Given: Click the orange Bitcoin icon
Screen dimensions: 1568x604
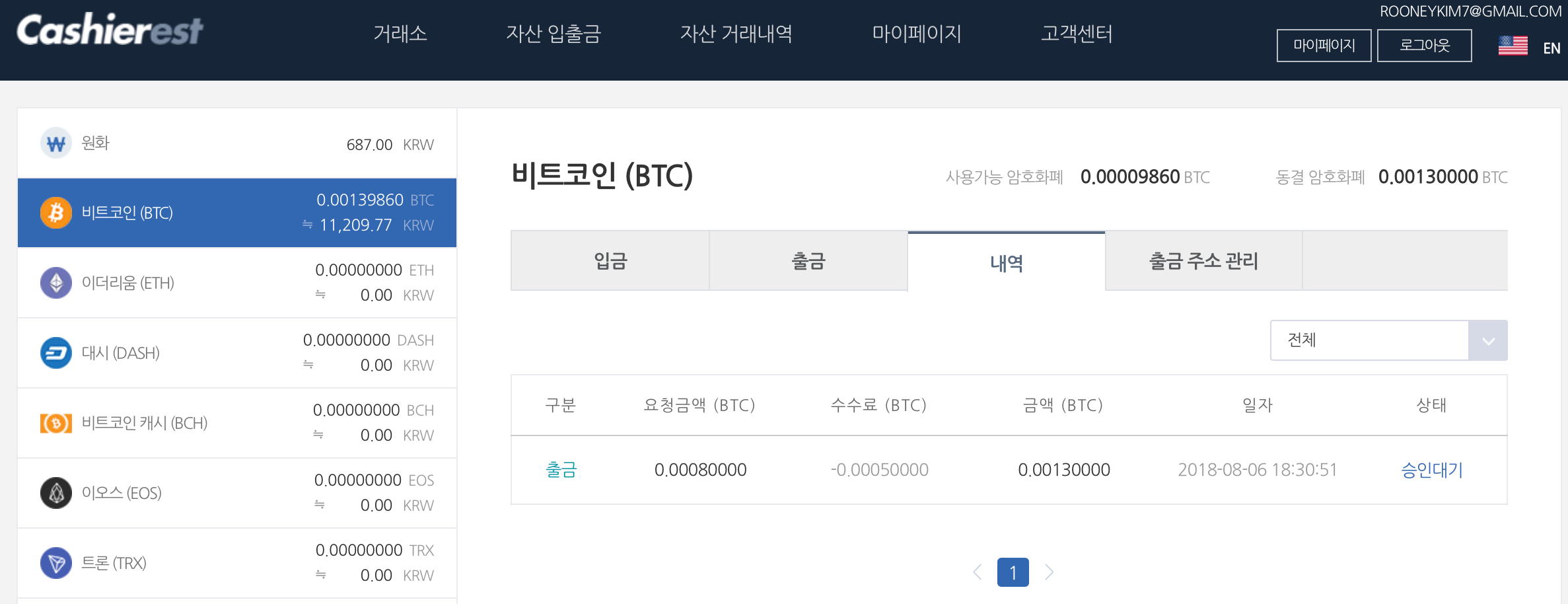Looking at the screenshot, I should click(x=56, y=213).
